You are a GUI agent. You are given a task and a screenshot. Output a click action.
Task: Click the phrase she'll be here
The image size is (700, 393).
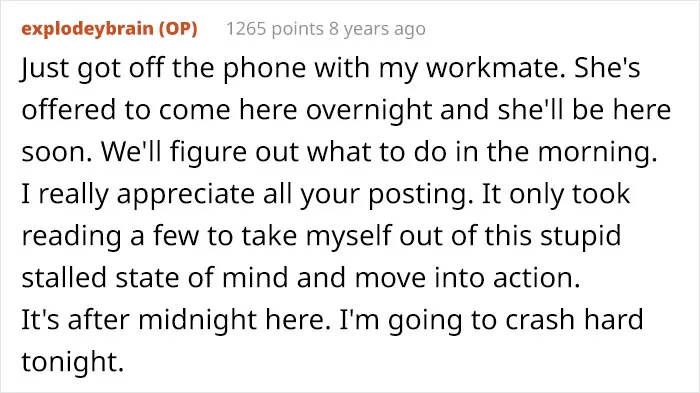(x=584, y=110)
